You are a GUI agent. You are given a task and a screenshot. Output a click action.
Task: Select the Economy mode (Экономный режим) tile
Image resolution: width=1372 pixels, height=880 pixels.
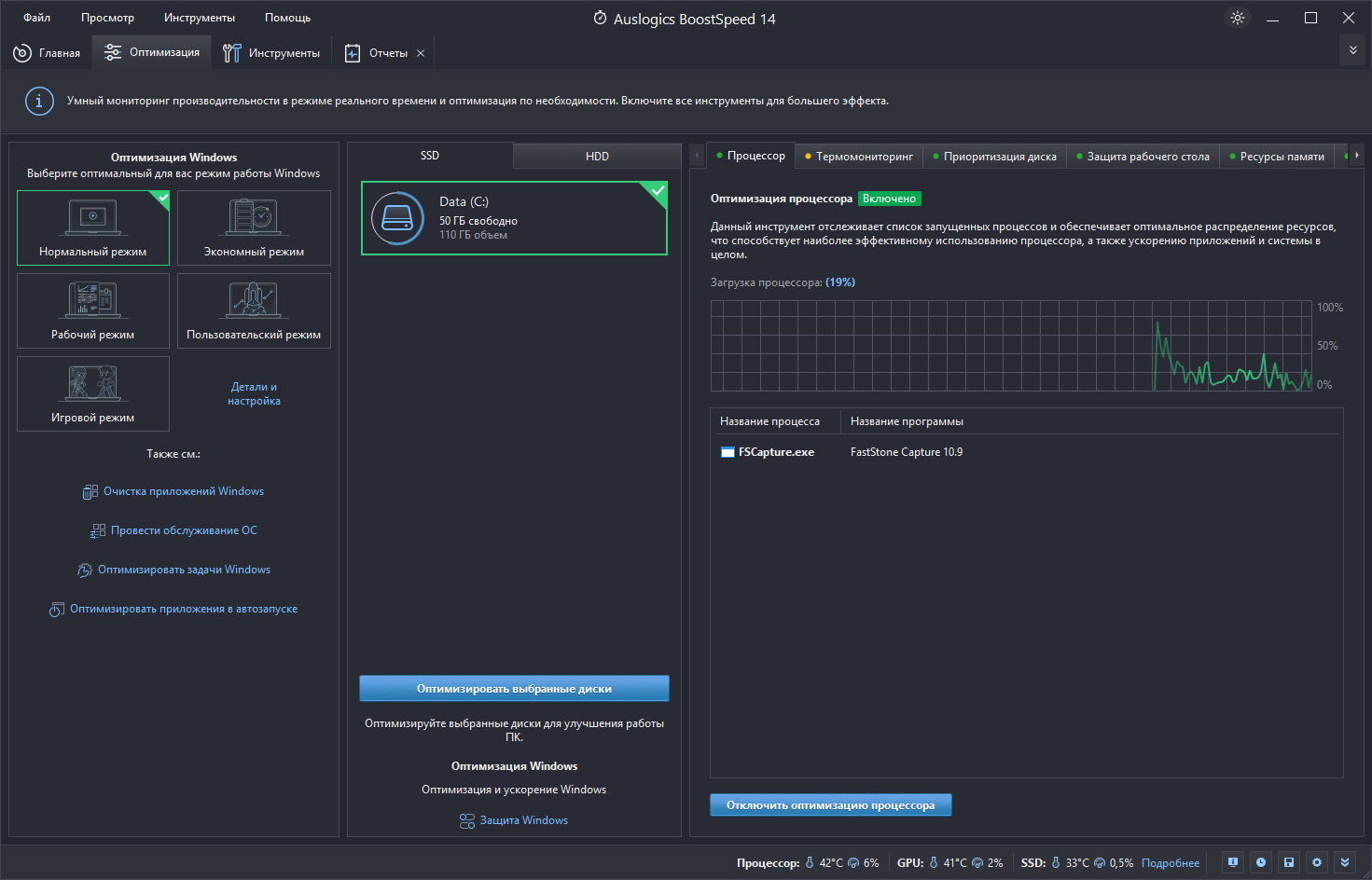pos(254,227)
